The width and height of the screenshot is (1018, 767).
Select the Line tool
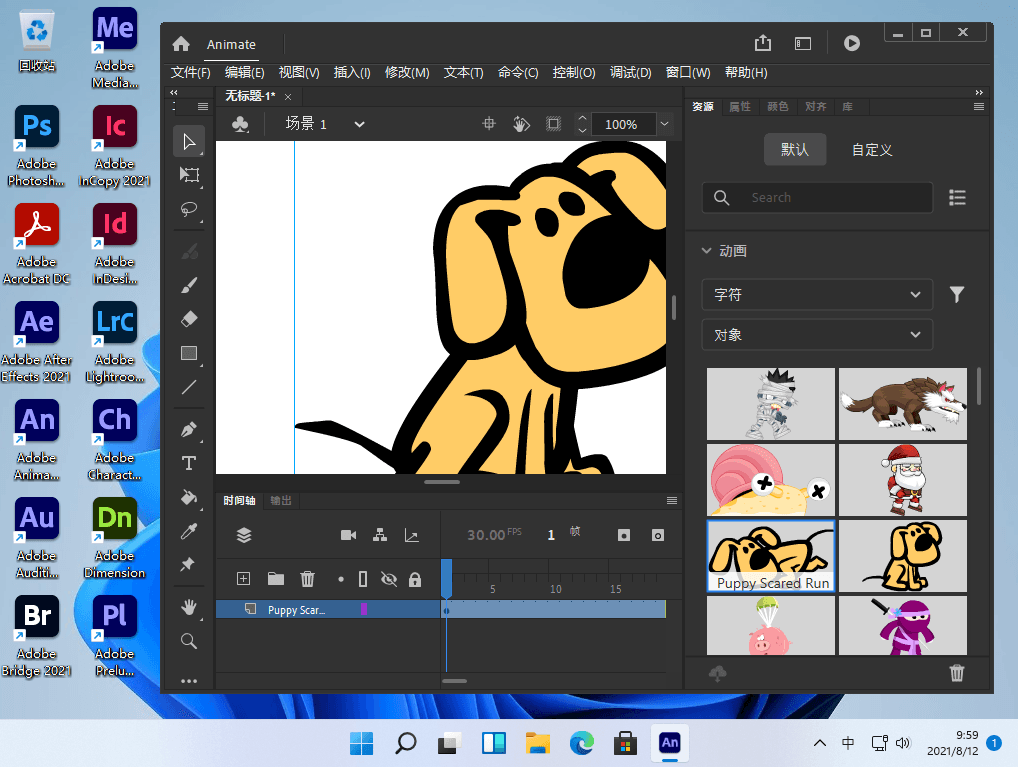point(189,388)
